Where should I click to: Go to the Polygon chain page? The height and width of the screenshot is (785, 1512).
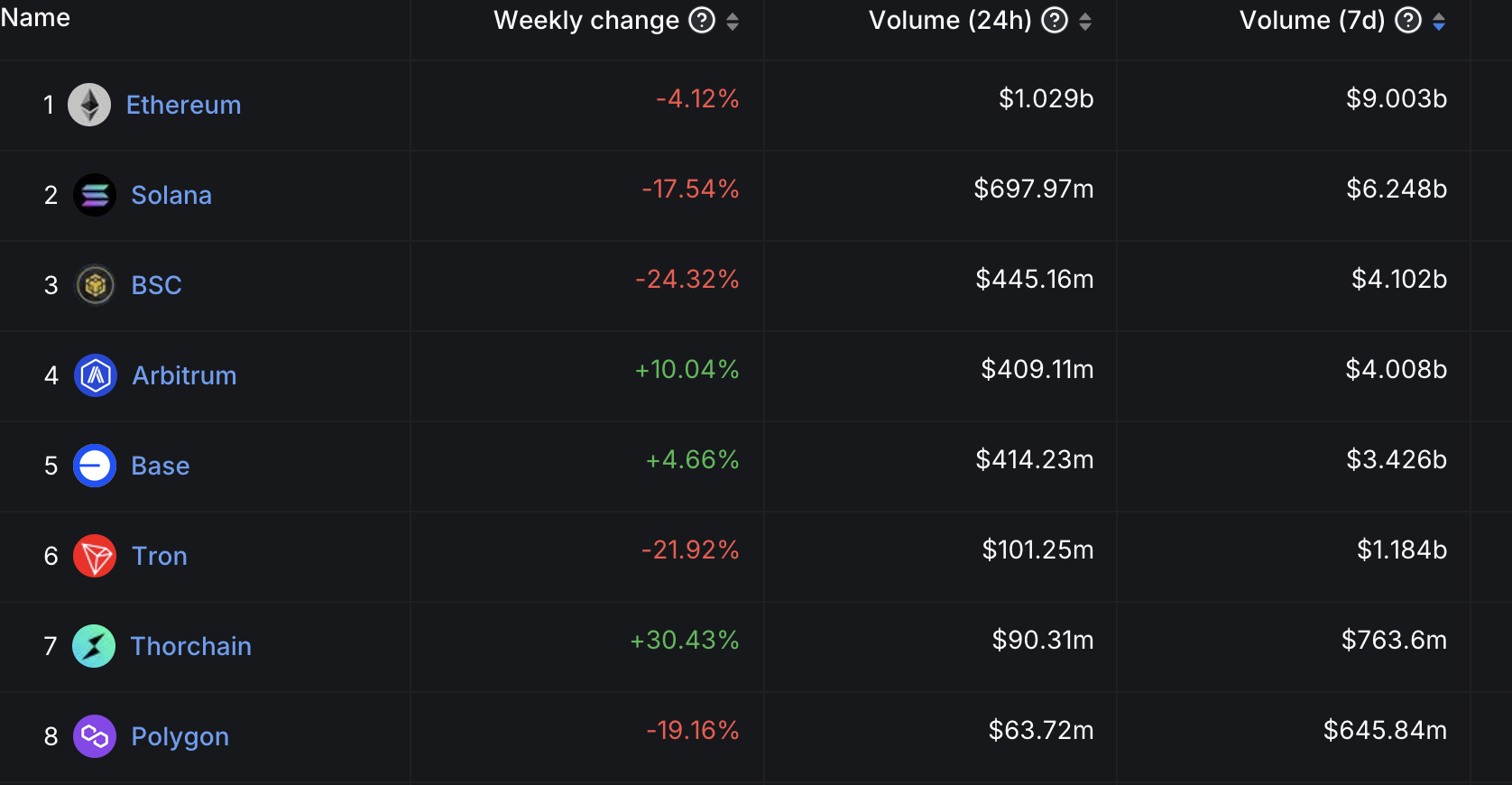[x=180, y=736]
